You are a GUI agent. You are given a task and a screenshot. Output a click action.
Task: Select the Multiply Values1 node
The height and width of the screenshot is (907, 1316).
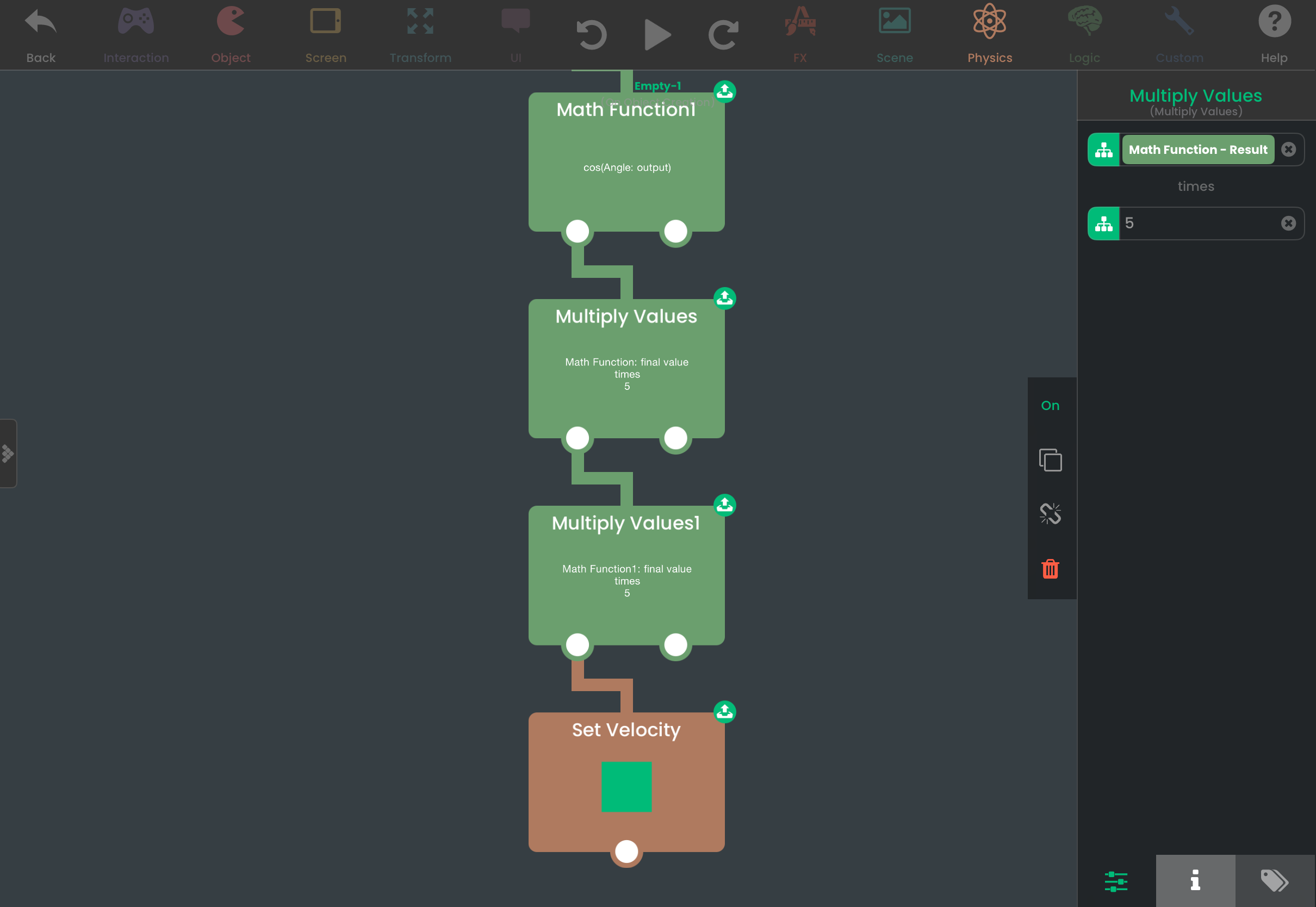coord(626,575)
